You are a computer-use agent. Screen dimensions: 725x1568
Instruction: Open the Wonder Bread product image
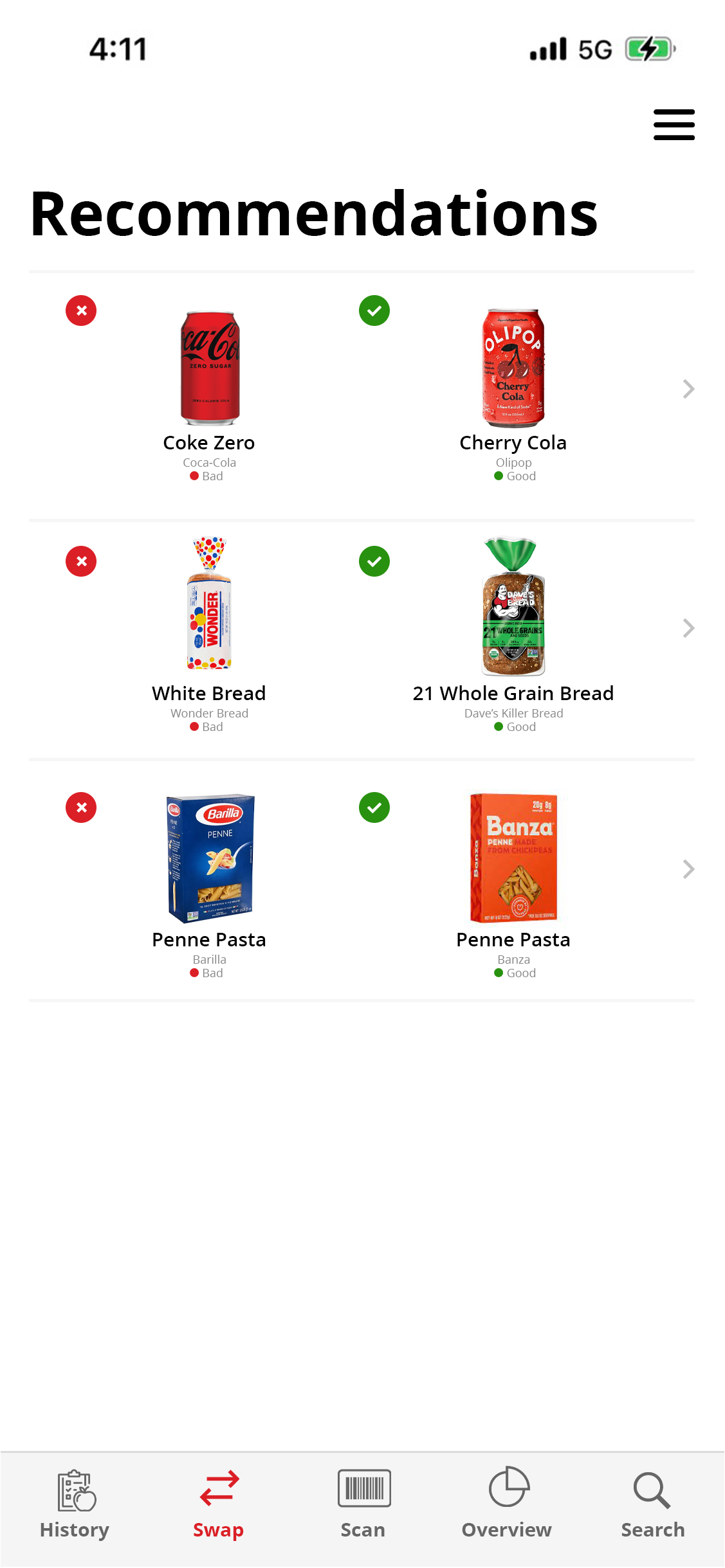pyautogui.click(x=209, y=603)
